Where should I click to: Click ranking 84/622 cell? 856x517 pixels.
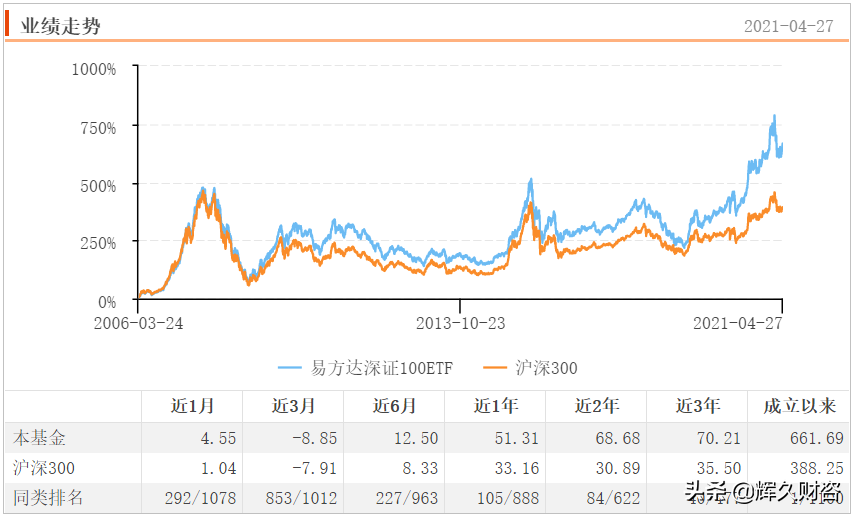613,498
